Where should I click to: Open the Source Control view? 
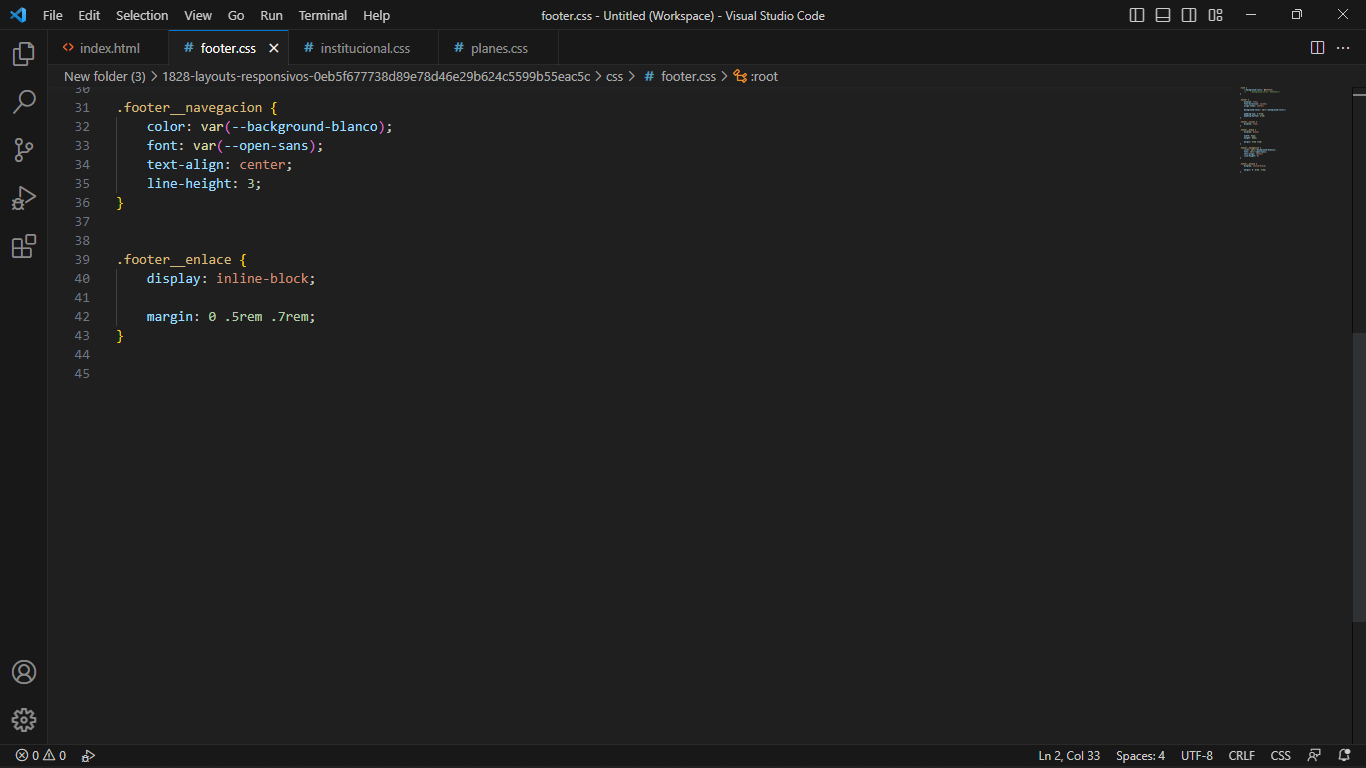tap(24, 150)
